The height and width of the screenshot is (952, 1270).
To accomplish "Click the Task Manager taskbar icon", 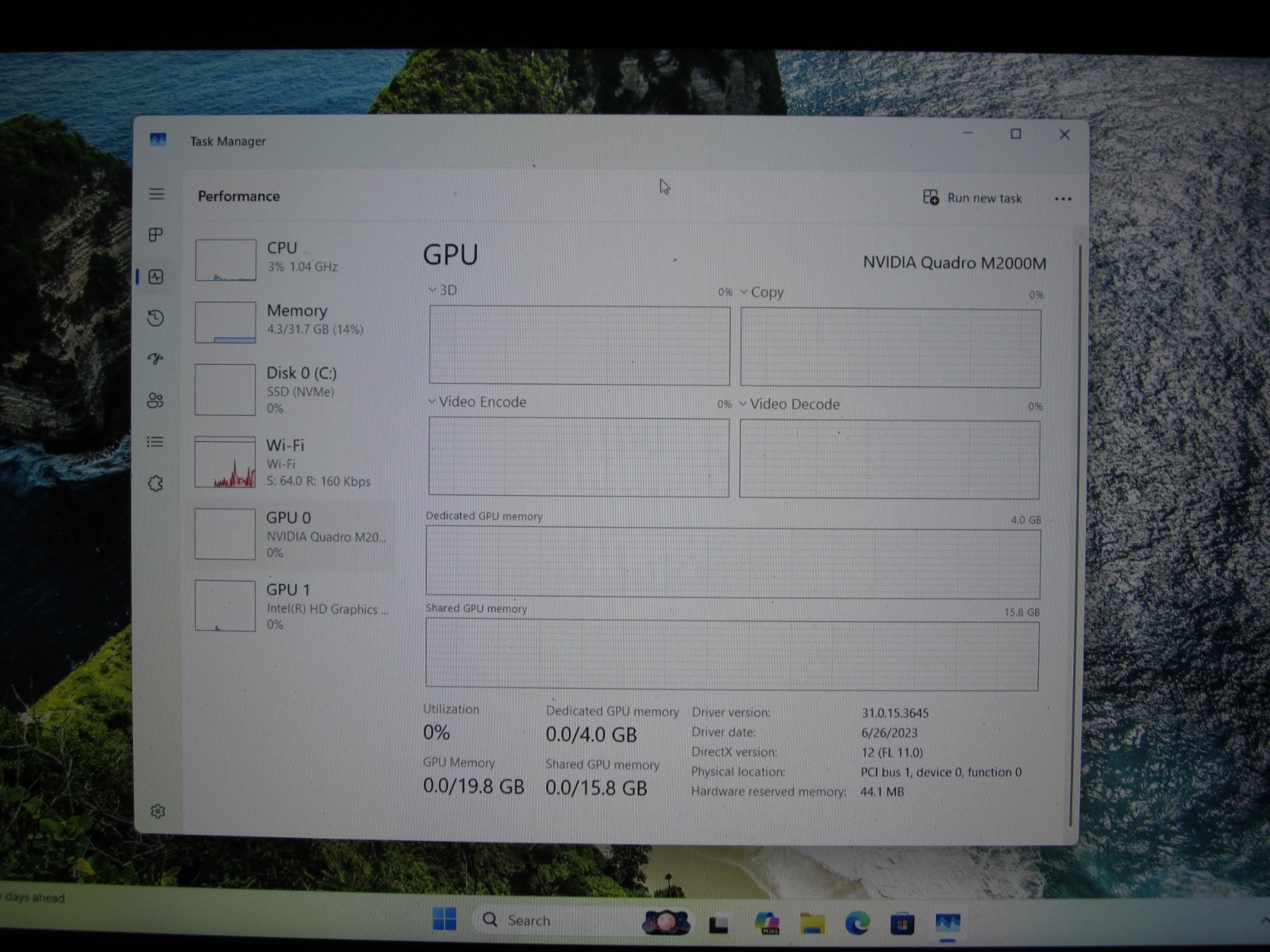I will click(948, 924).
